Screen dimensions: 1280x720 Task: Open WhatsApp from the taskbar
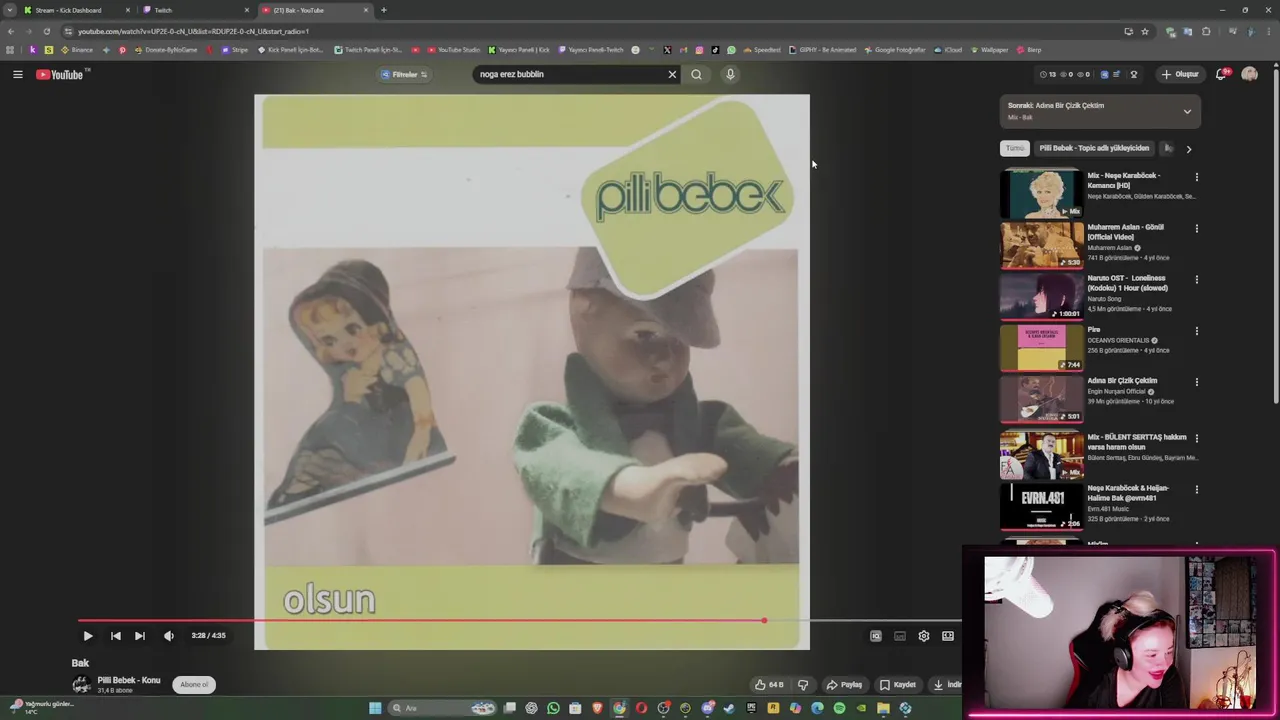click(x=553, y=708)
